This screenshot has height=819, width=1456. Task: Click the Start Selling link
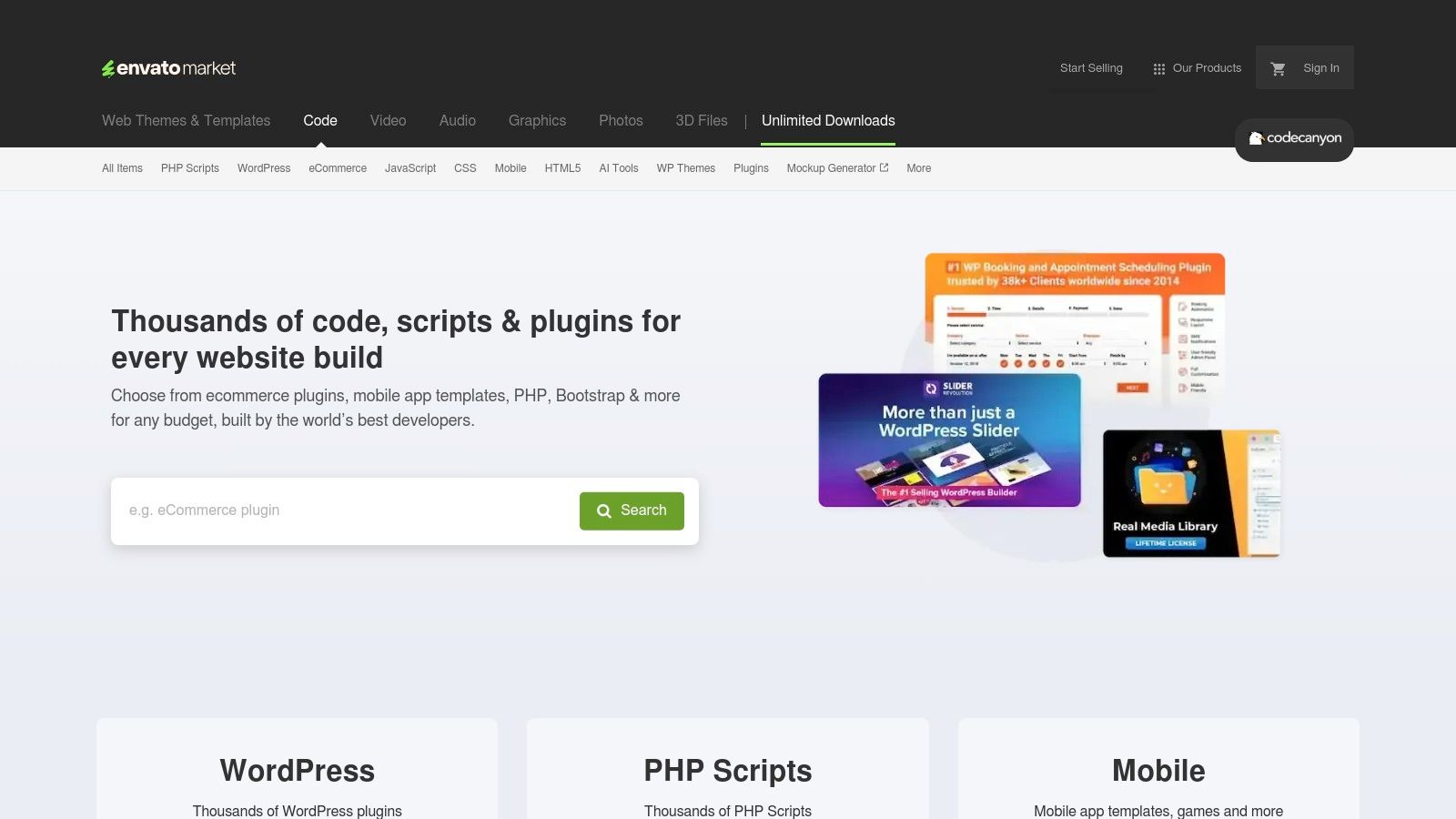click(x=1090, y=67)
